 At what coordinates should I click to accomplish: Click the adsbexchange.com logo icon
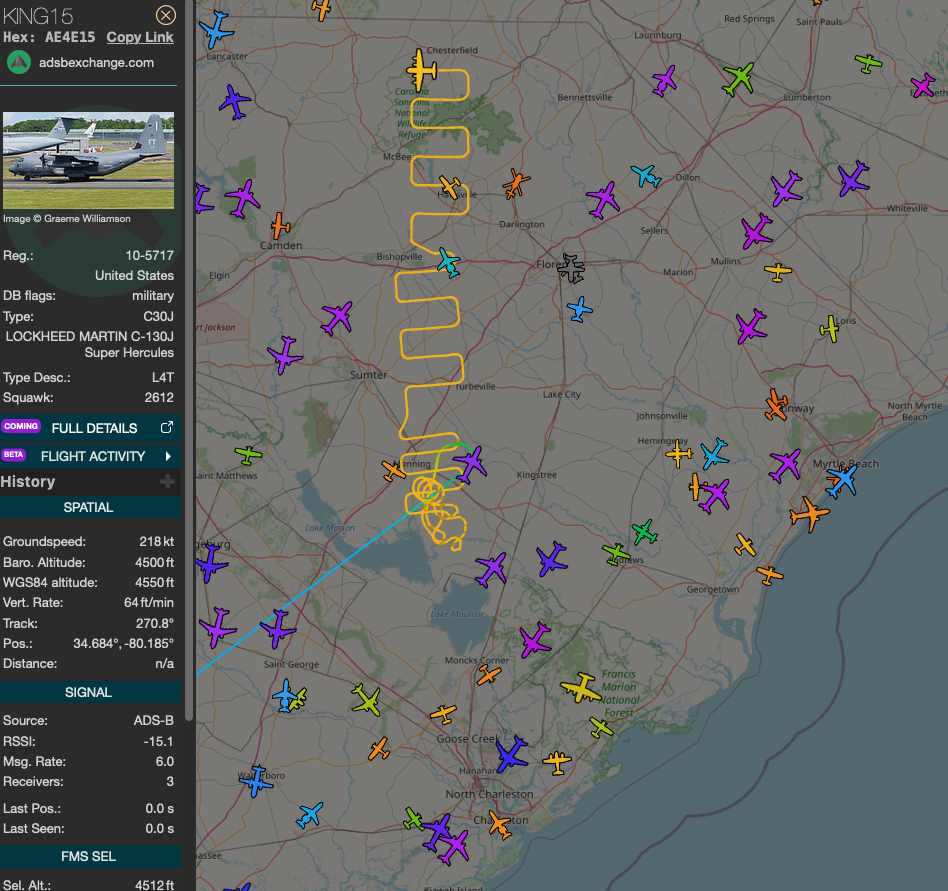(x=19, y=62)
